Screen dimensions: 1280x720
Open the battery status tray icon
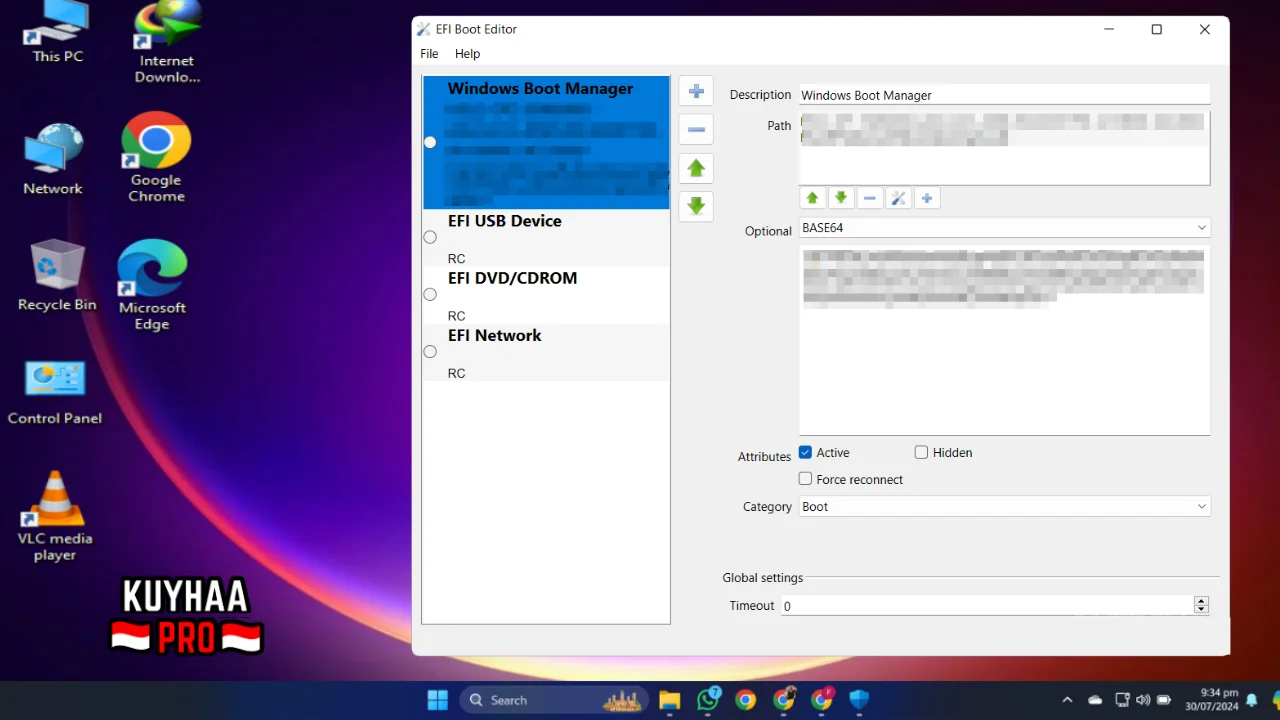1164,700
